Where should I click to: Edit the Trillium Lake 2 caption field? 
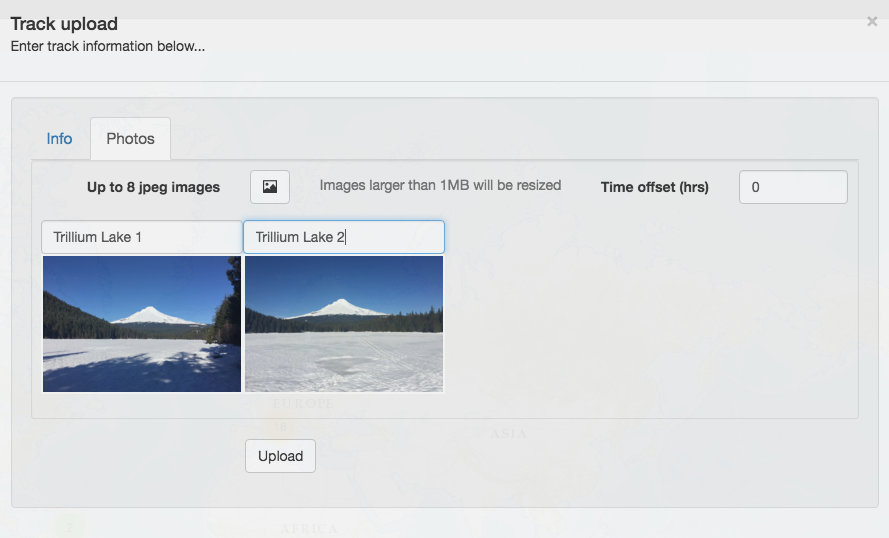click(x=344, y=237)
